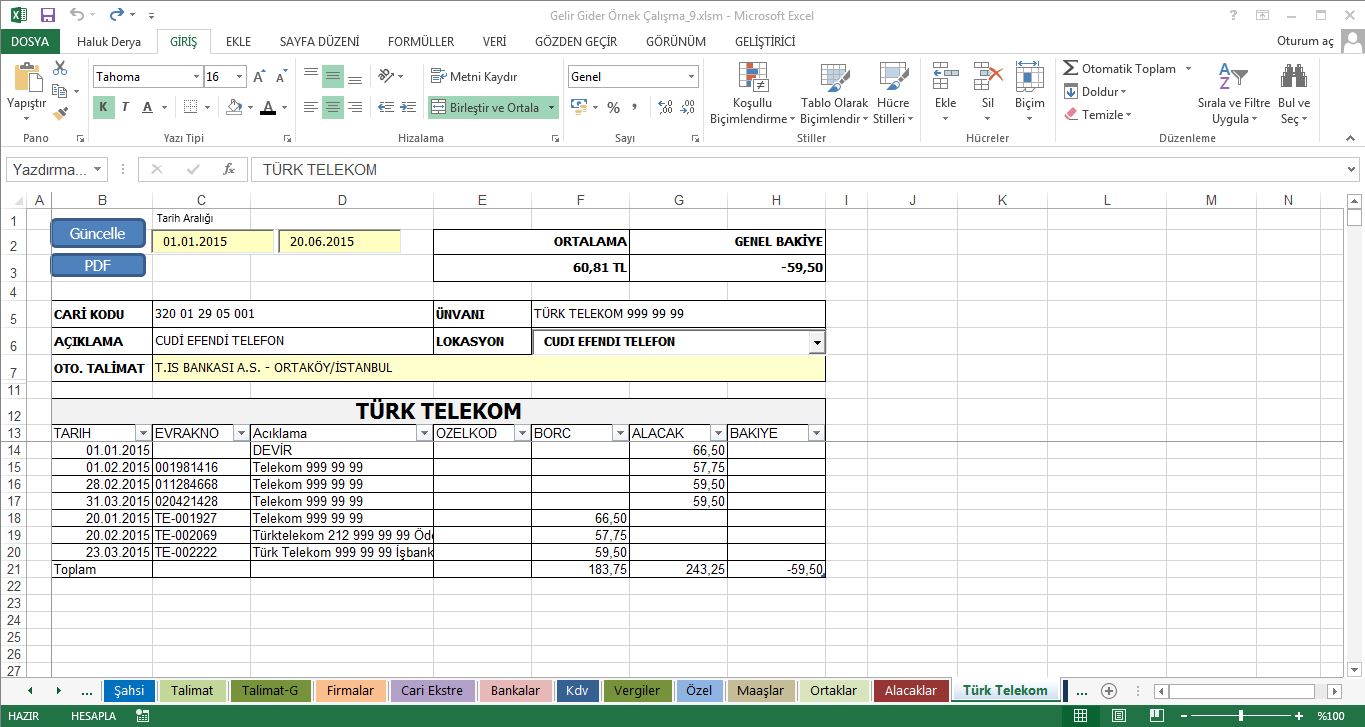Click Oturum aç sign-in link
This screenshot has width=1365, height=727.
tap(1306, 41)
